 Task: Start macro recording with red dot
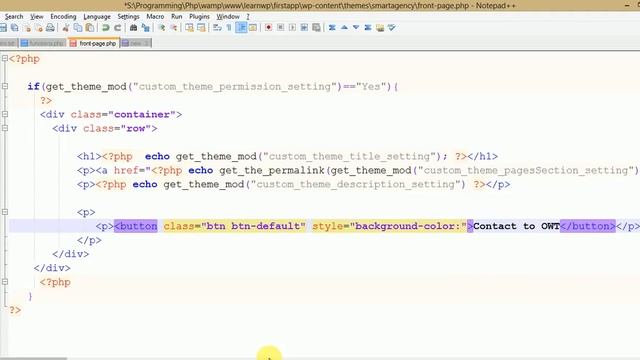point(268,28)
